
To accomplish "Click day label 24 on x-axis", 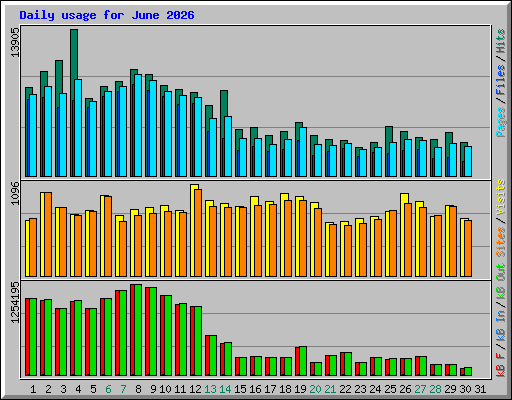I will [x=375, y=389].
